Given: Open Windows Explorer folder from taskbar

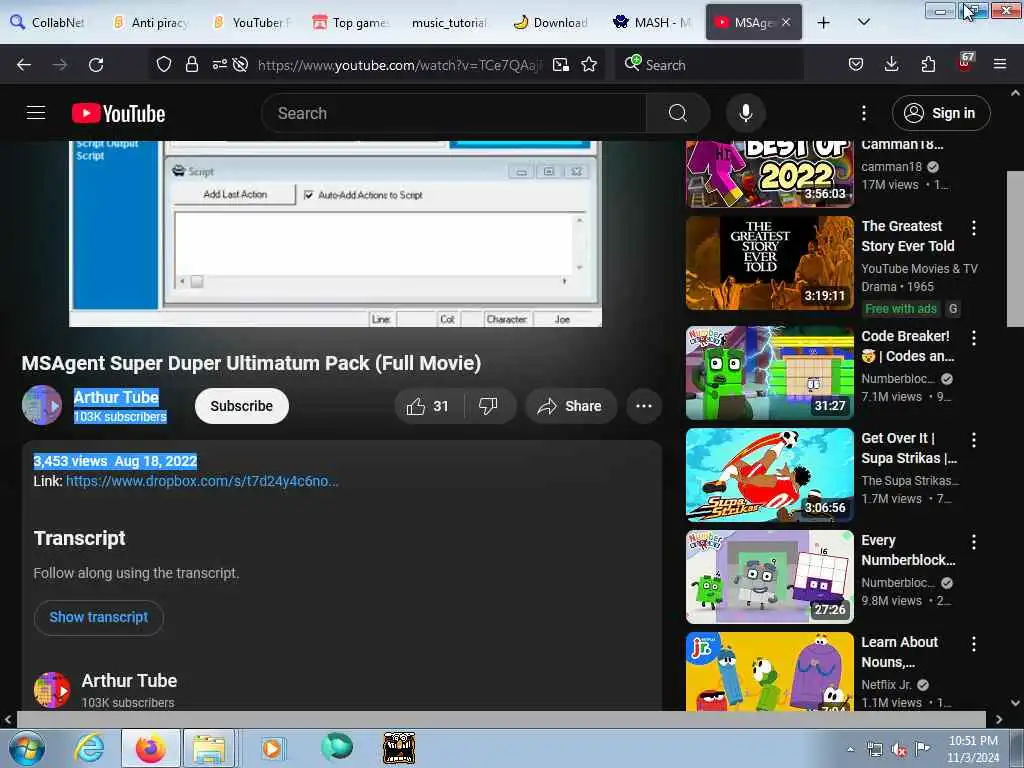Looking at the screenshot, I should (x=208, y=748).
